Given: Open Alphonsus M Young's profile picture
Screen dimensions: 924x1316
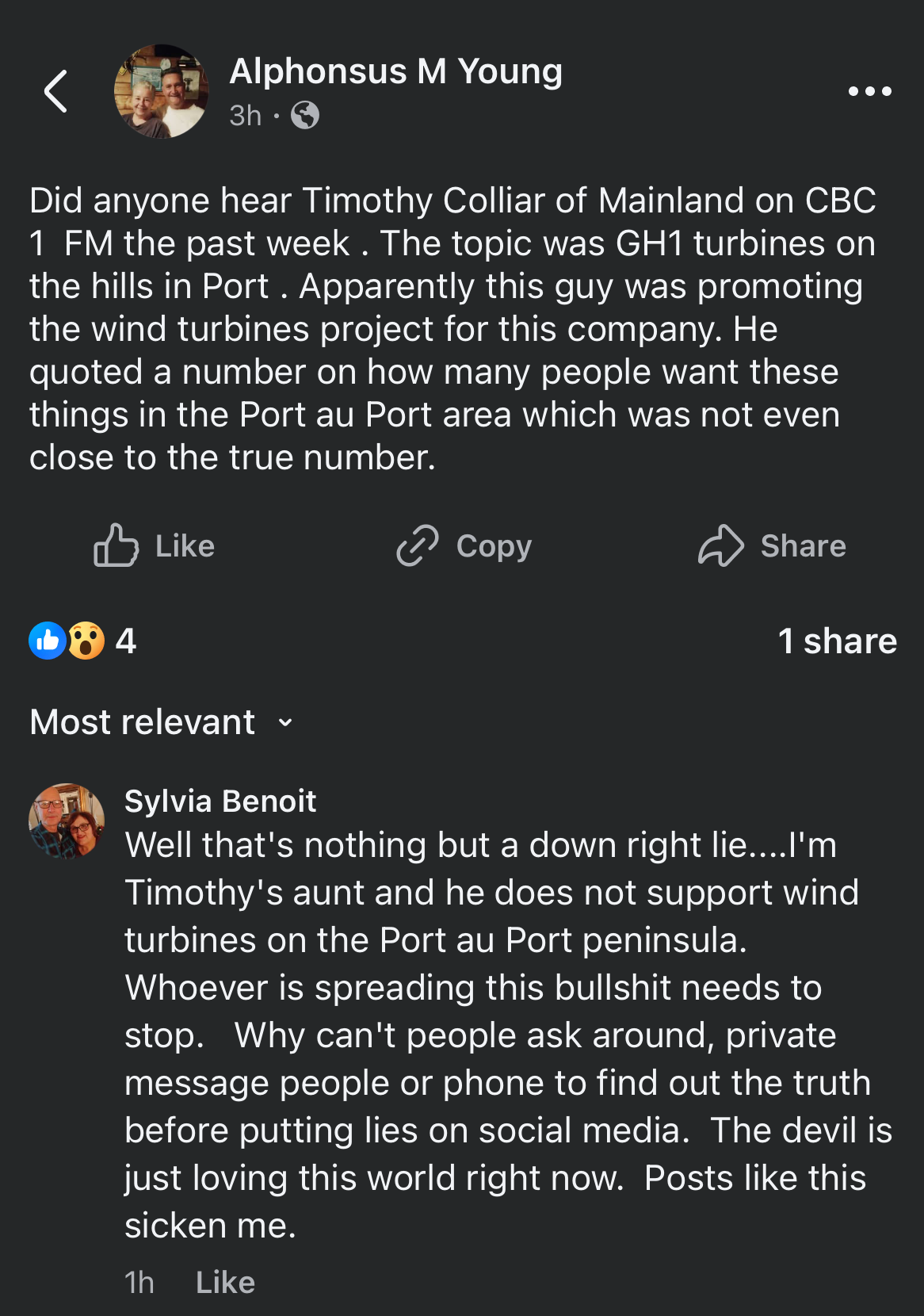Looking at the screenshot, I should pyautogui.click(x=162, y=91).
